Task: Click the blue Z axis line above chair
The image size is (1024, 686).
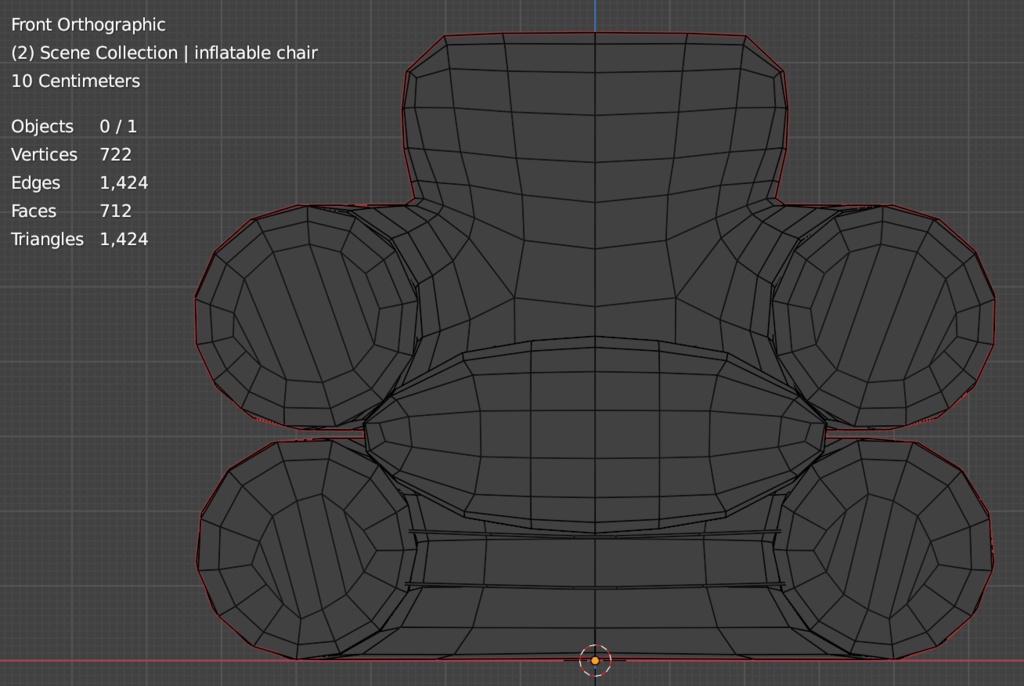Action: (595, 15)
